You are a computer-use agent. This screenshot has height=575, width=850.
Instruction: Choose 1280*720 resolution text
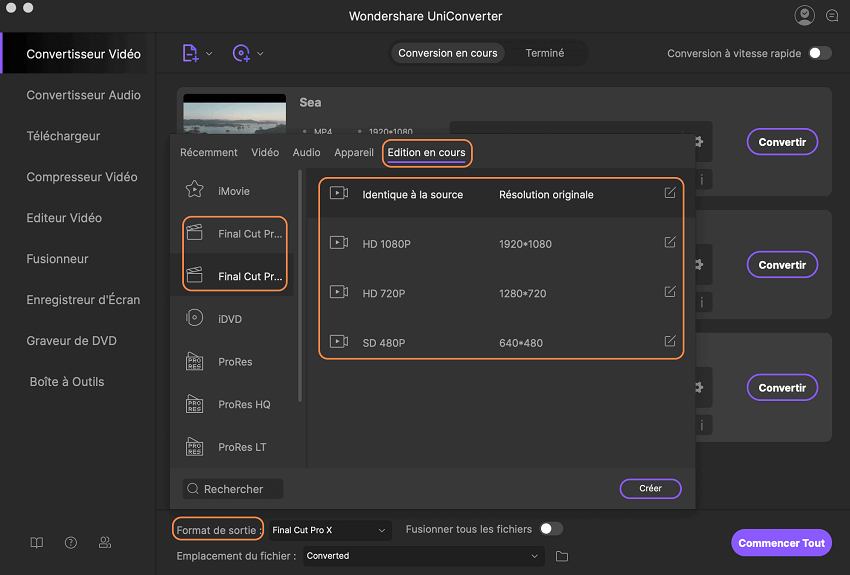point(523,294)
